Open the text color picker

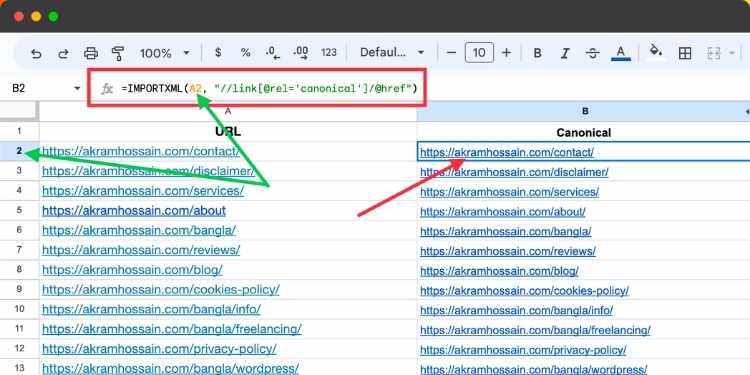point(621,53)
